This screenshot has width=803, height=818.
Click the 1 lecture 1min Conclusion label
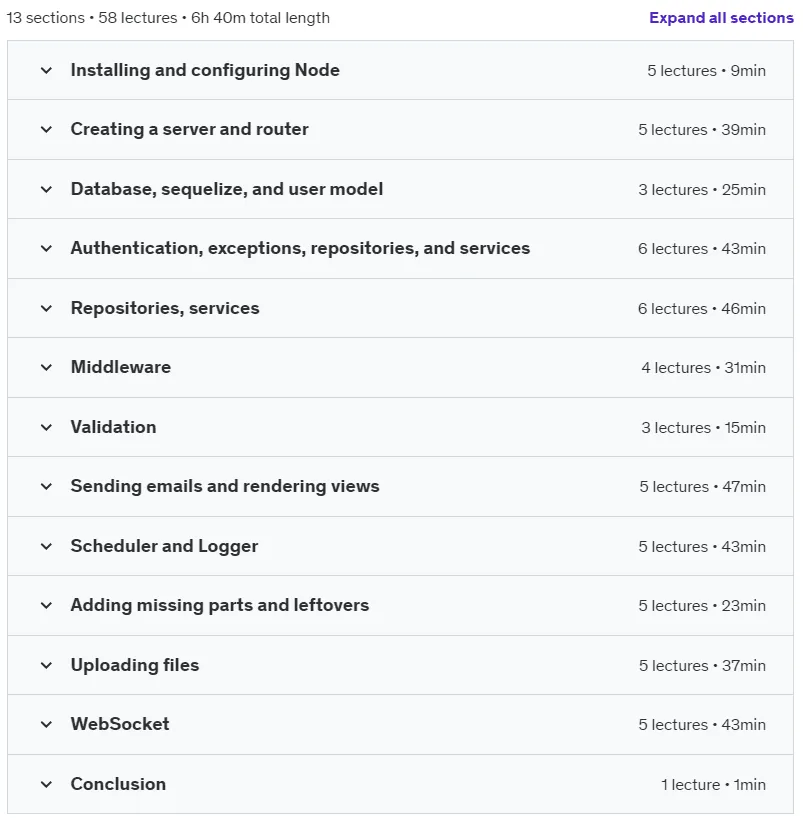tap(713, 785)
